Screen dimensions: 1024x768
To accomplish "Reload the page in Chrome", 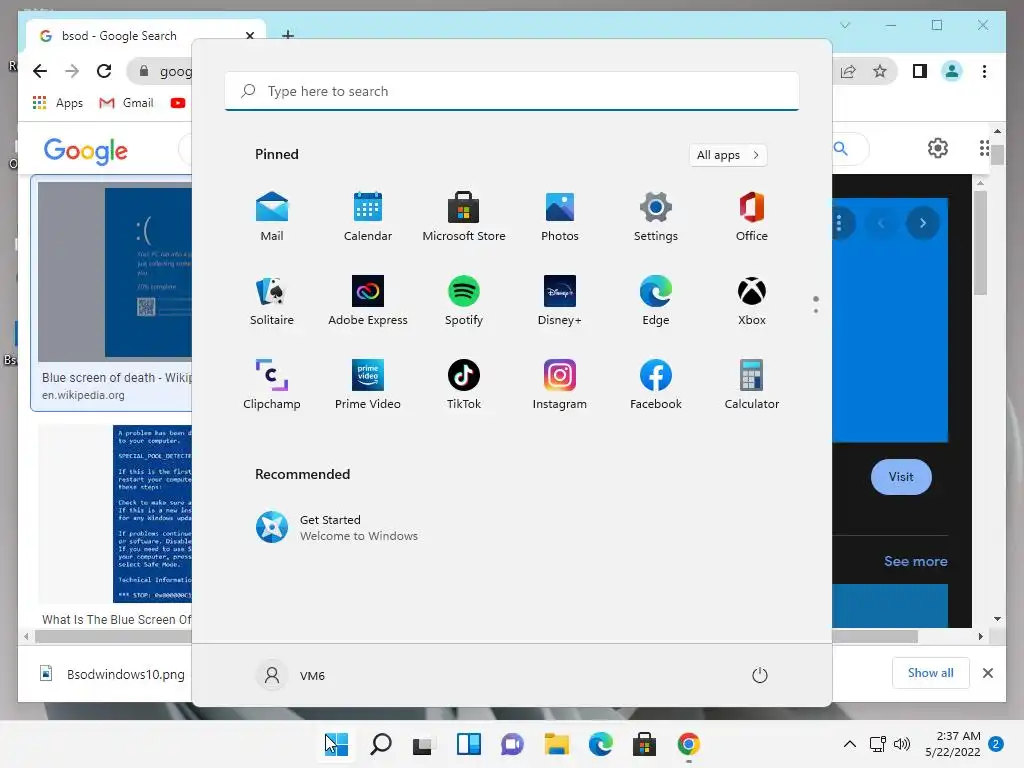I will (x=104, y=71).
